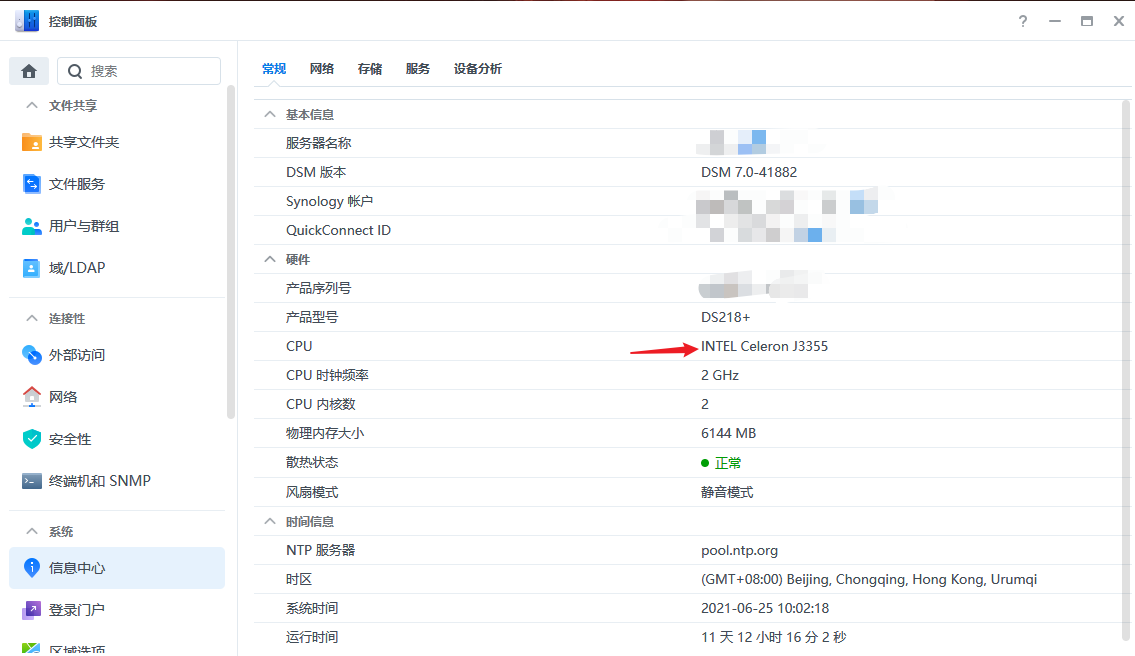The height and width of the screenshot is (656, 1135).
Task: Switch to the Storage (存储) tab
Action: [x=370, y=69]
